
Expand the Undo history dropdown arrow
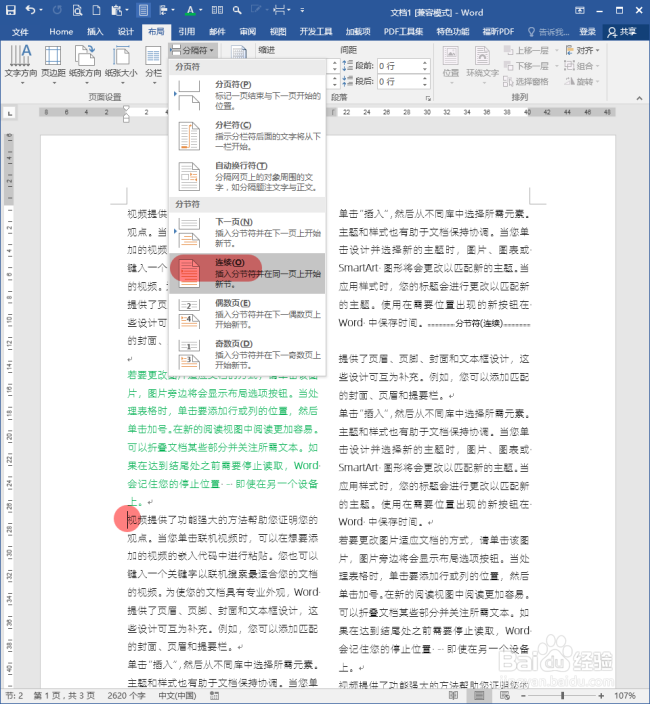coord(41,10)
